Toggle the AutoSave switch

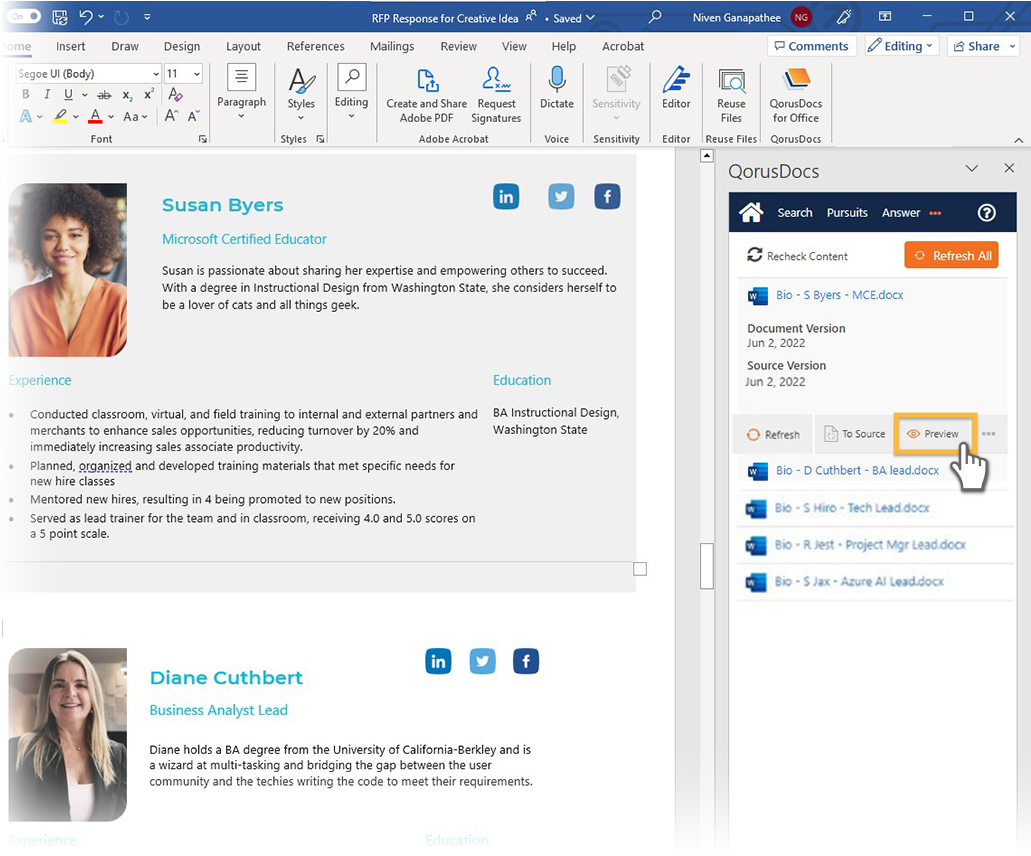[x=25, y=16]
